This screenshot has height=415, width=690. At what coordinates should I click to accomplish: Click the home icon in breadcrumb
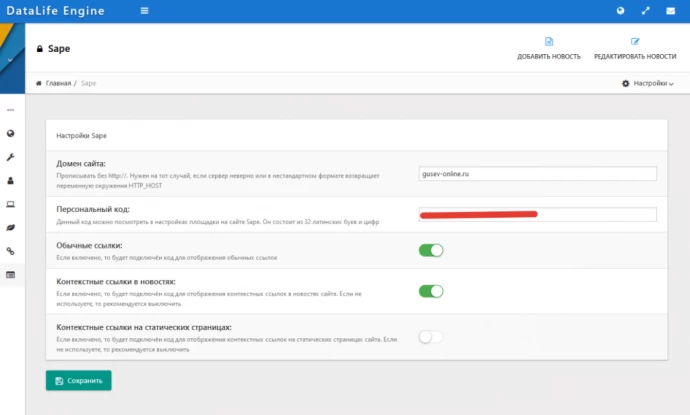coord(39,83)
